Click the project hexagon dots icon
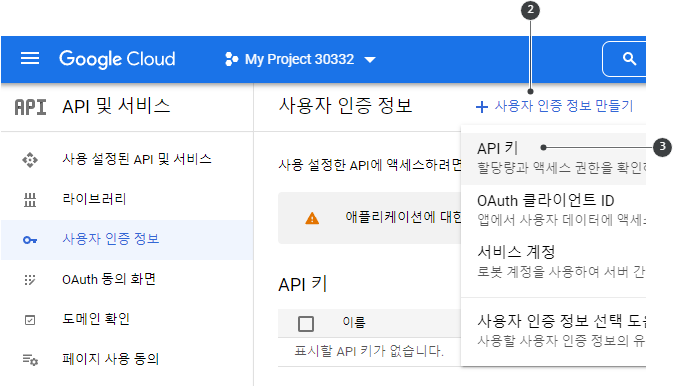The width and height of the screenshot is (673, 387). tap(231, 59)
